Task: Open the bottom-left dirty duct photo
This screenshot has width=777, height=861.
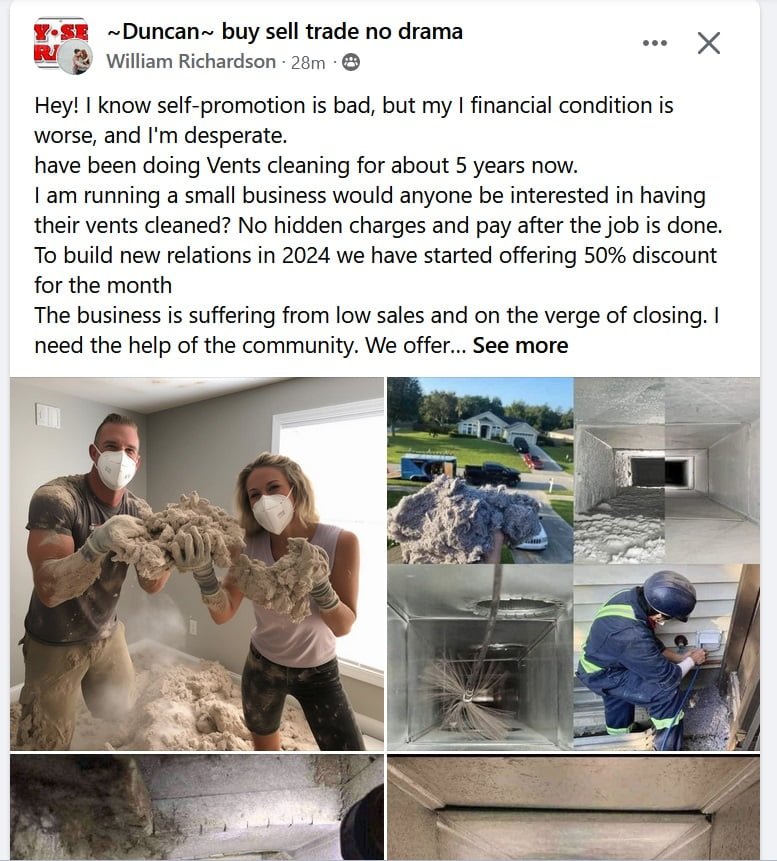Action: 197,807
